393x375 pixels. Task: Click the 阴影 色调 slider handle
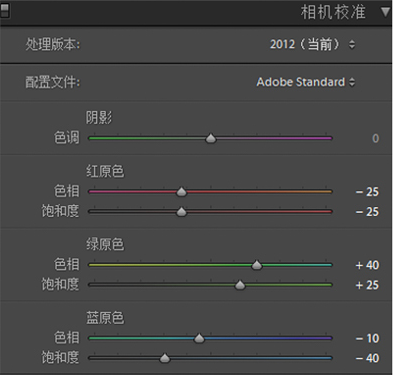click(211, 138)
